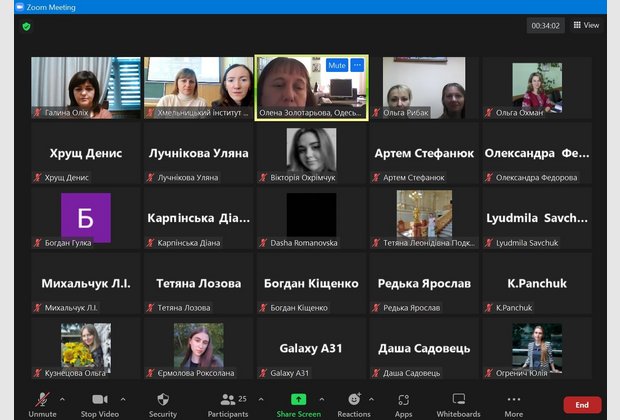620x420 pixels.
Task: Click Тетяна Леонідівна profile picture
Action: click(424, 214)
